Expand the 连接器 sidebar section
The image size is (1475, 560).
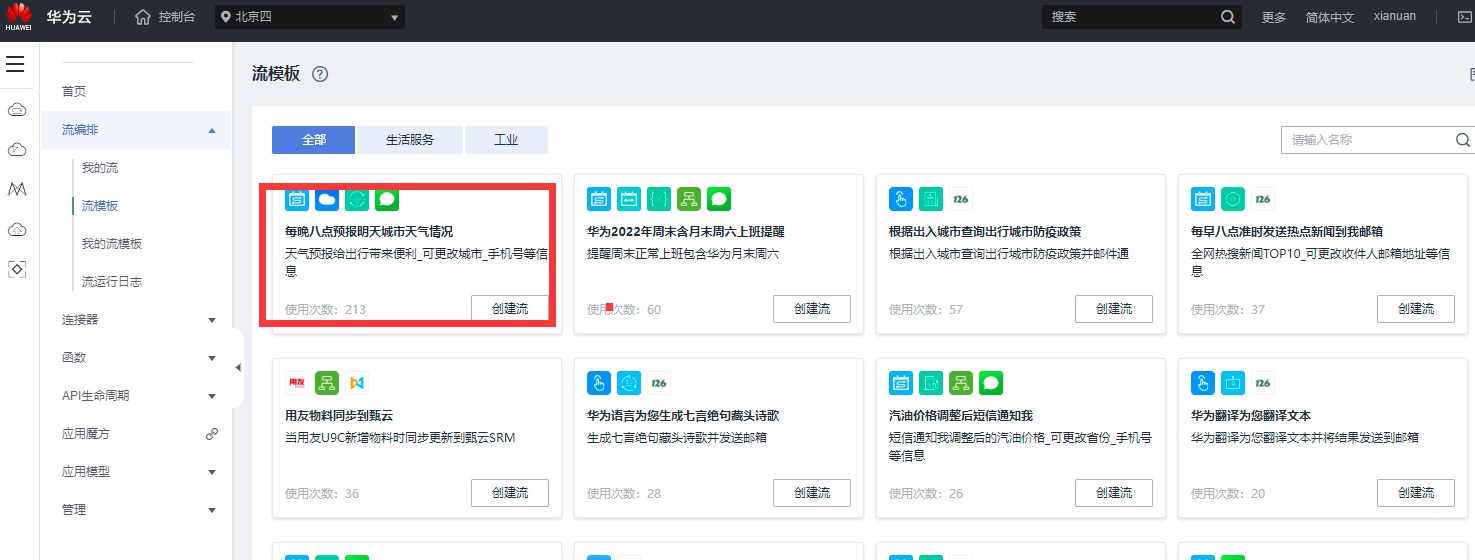coord(212,320)
